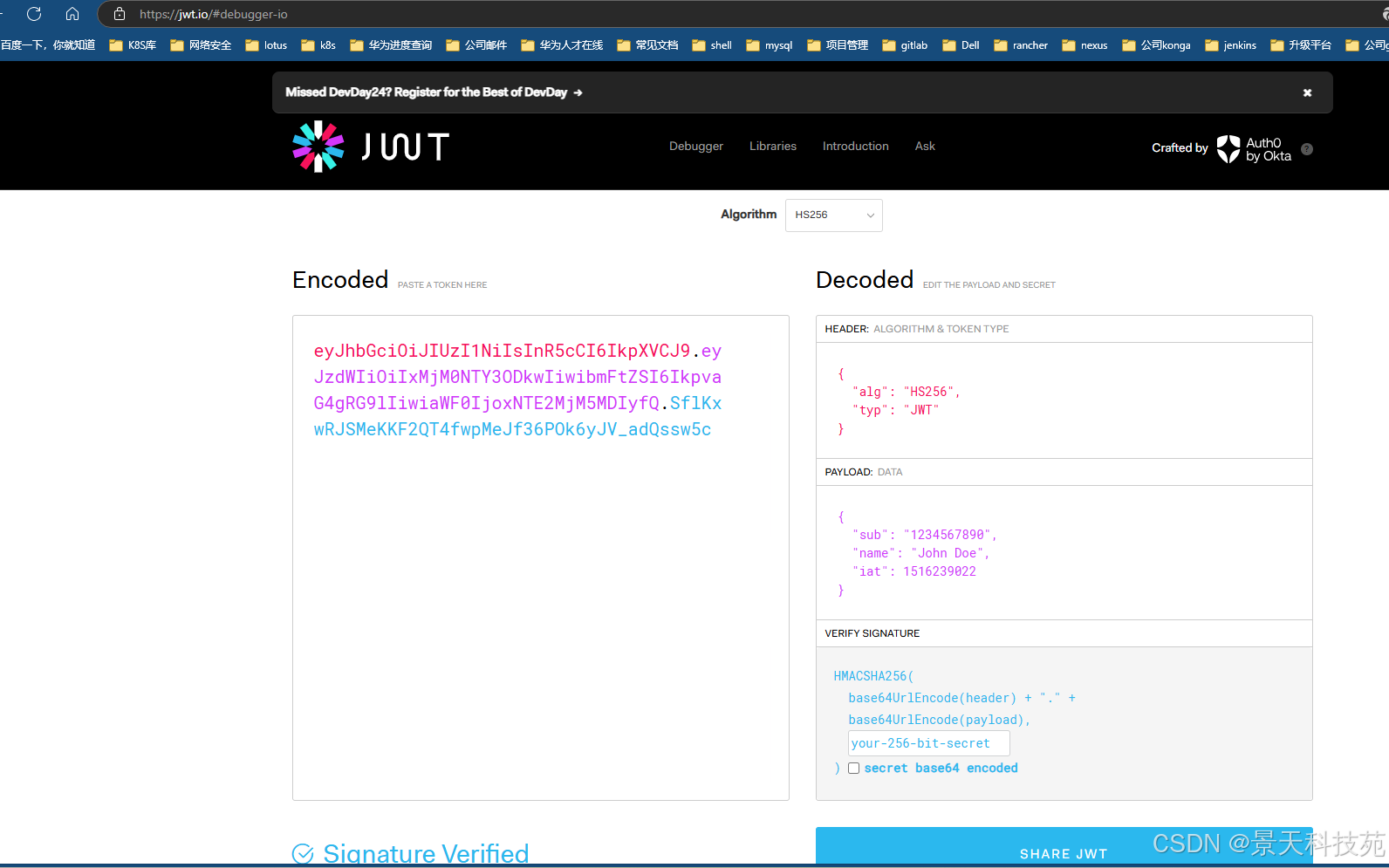This screenshot has width=1389, height=868.
Task: Click the "alg": "HS256" header line
Action: (906, 392)
